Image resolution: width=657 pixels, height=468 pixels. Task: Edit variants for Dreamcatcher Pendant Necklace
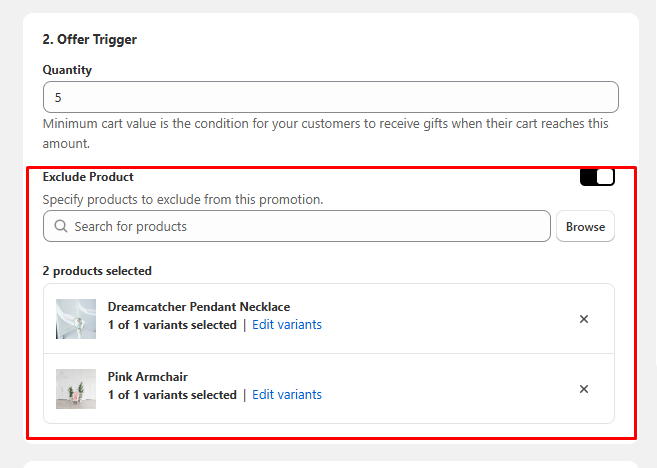tap(287, 325)
